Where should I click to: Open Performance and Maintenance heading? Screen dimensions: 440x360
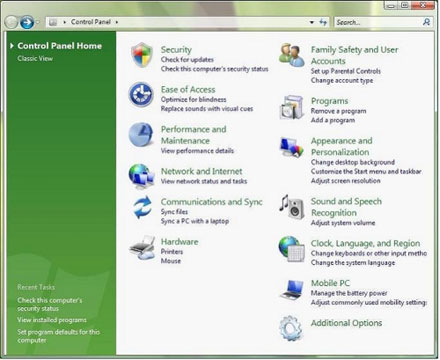click(x=193, y=135)
